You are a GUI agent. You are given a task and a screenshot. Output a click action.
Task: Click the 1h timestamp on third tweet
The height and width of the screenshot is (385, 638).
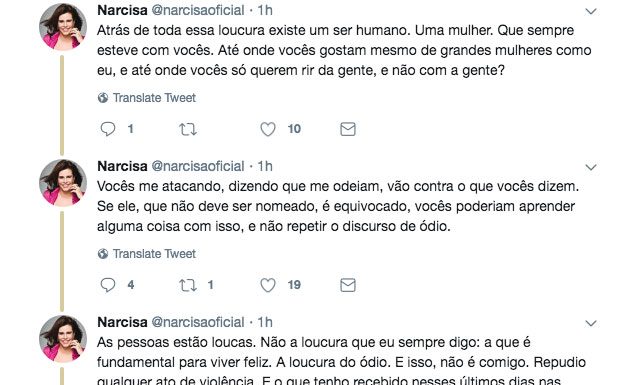pyautogui.click(x=265, y=322)
